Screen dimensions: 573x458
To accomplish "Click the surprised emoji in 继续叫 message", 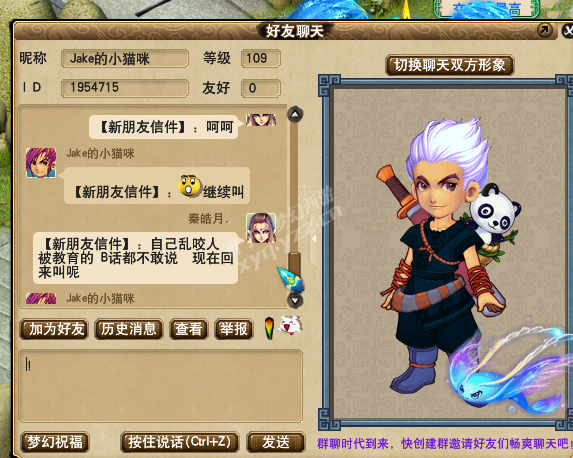I will click(190, 186).
